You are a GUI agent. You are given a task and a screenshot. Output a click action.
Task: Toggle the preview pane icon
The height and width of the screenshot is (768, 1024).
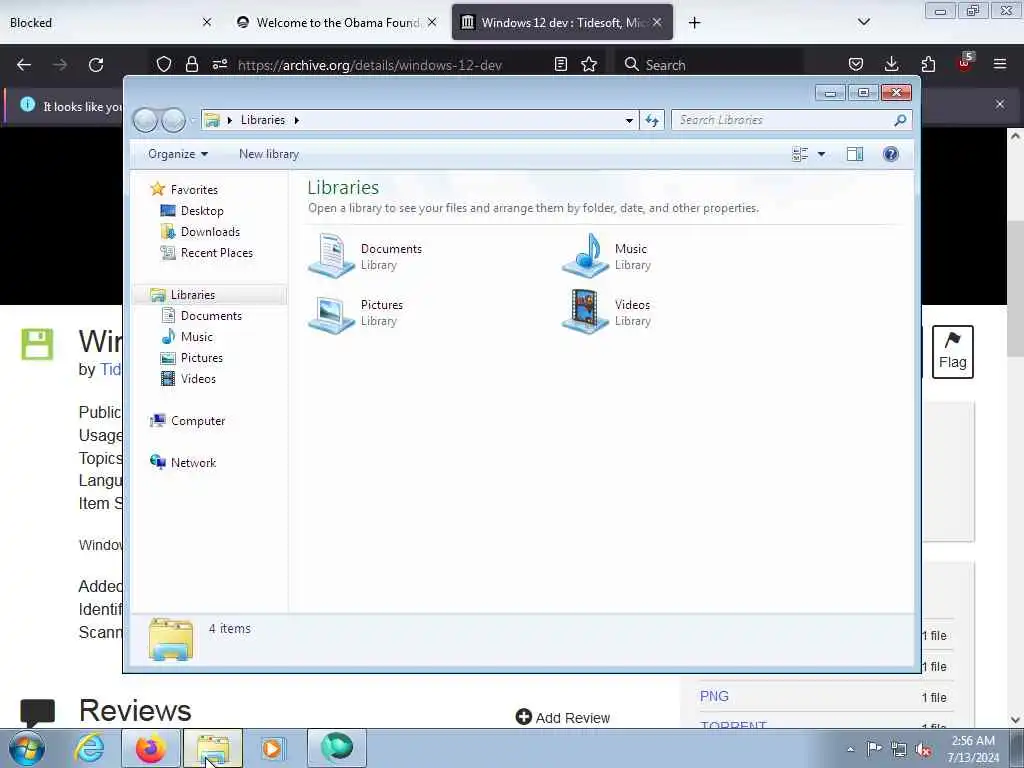point(854,154)
